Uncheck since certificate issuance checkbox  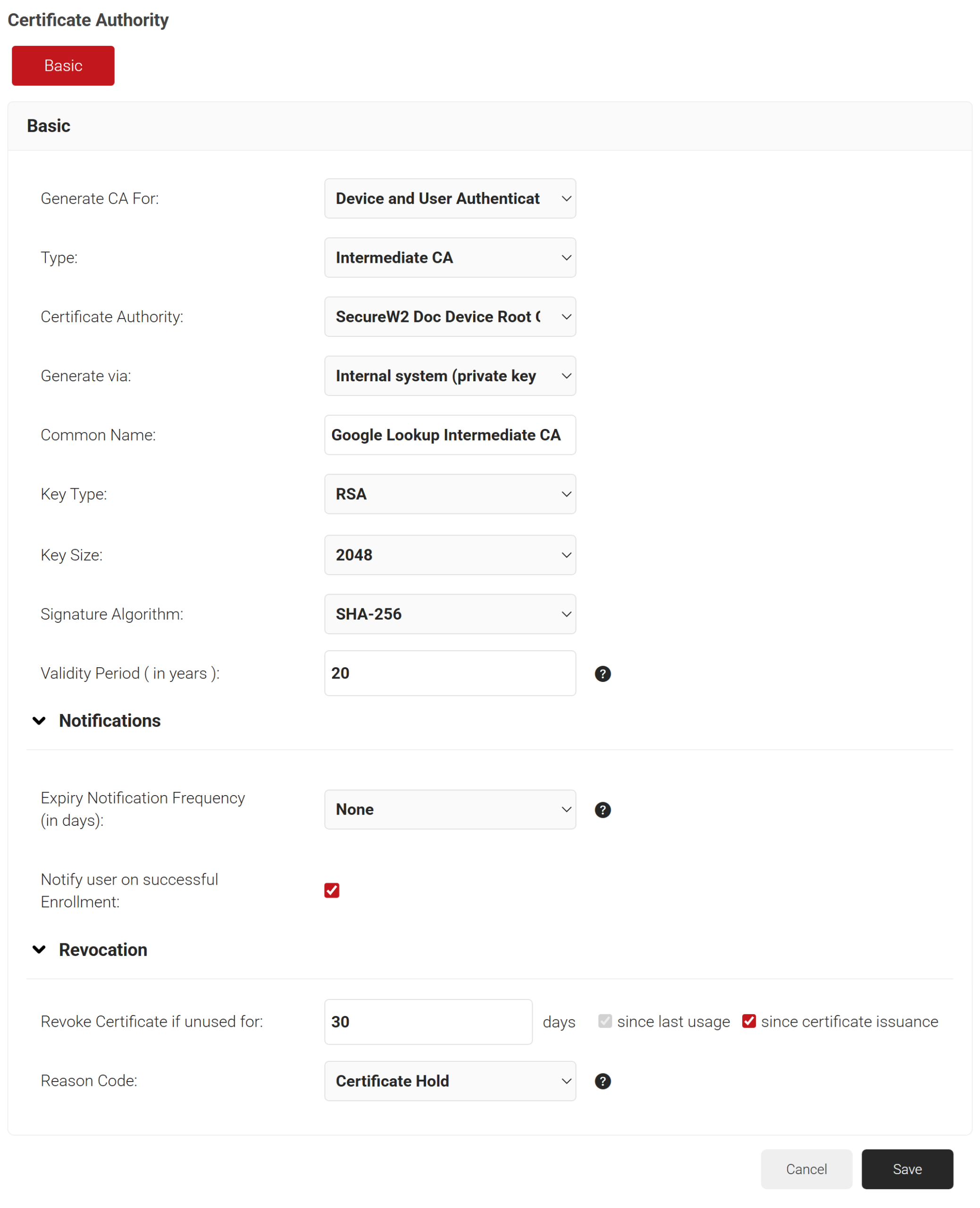pyautogui.click(x=748, y=1021)
